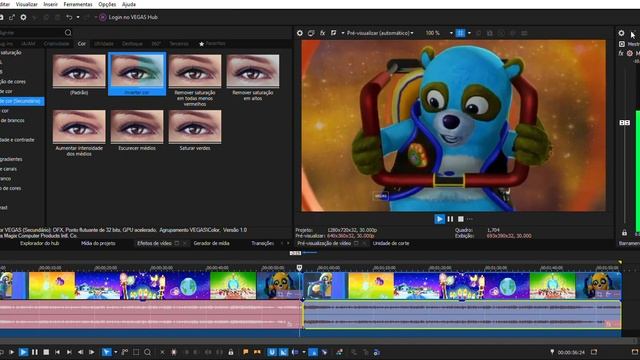Click play from start in transport bar
The height and width of the screenshot is (360, 640).
11,352
